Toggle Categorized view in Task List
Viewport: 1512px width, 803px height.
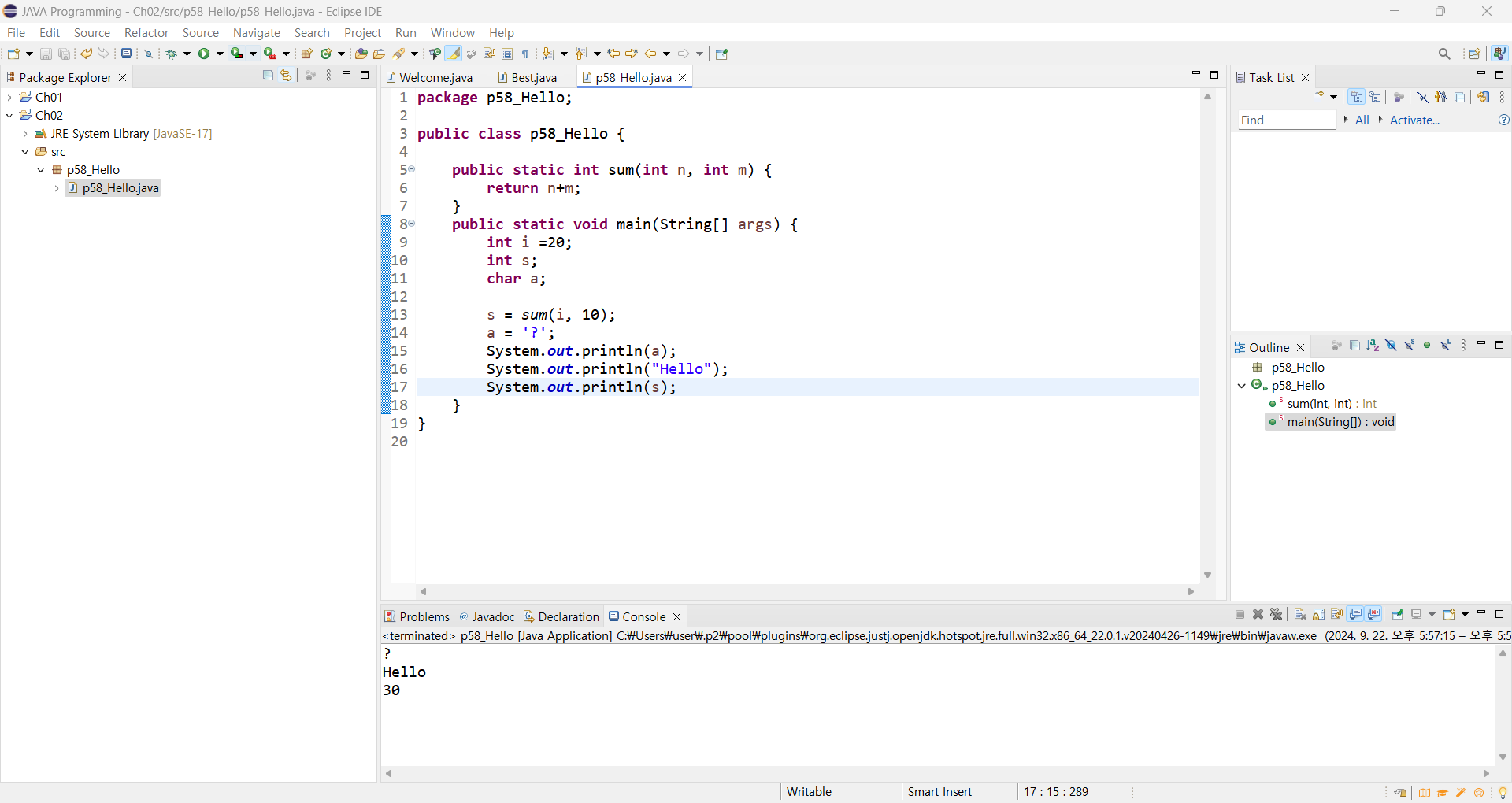[x=1356, y=97]
